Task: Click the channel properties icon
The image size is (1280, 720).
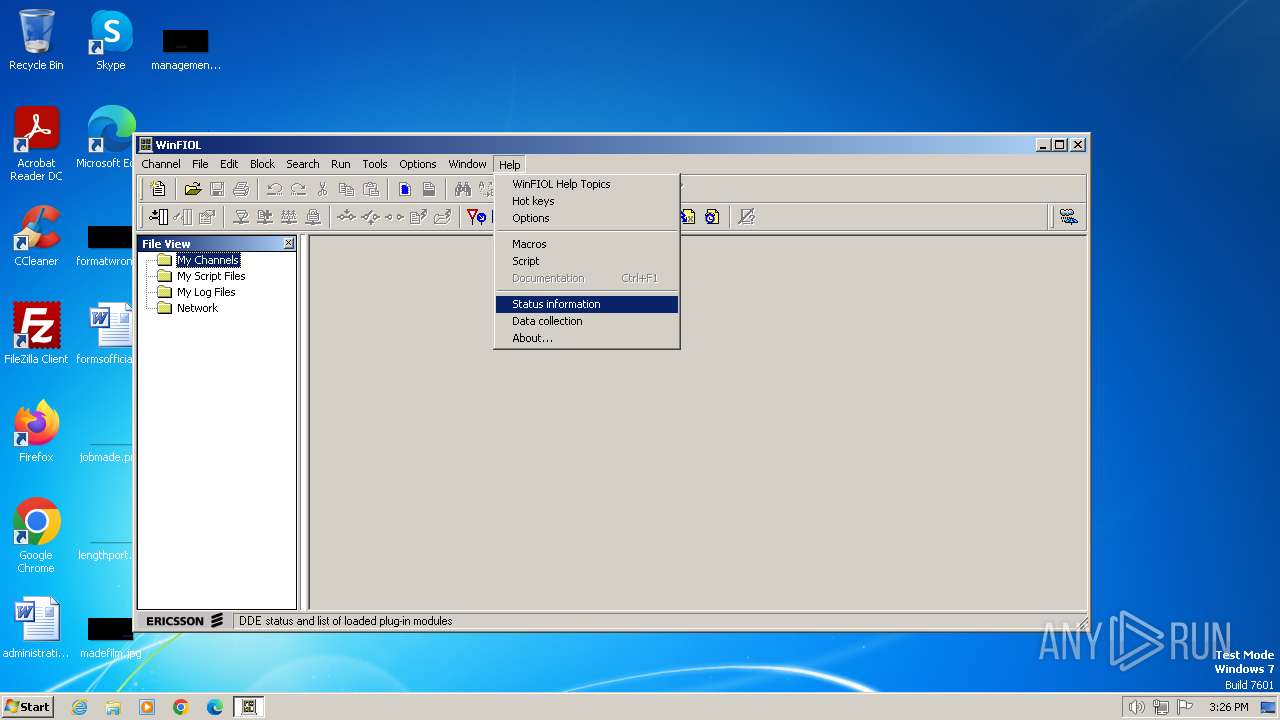Action: pos(207,216)
